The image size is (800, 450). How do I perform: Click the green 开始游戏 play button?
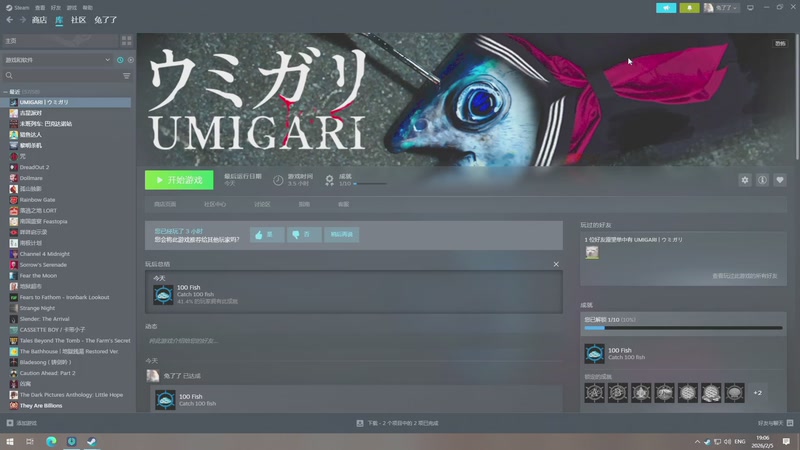click(179, 180)
